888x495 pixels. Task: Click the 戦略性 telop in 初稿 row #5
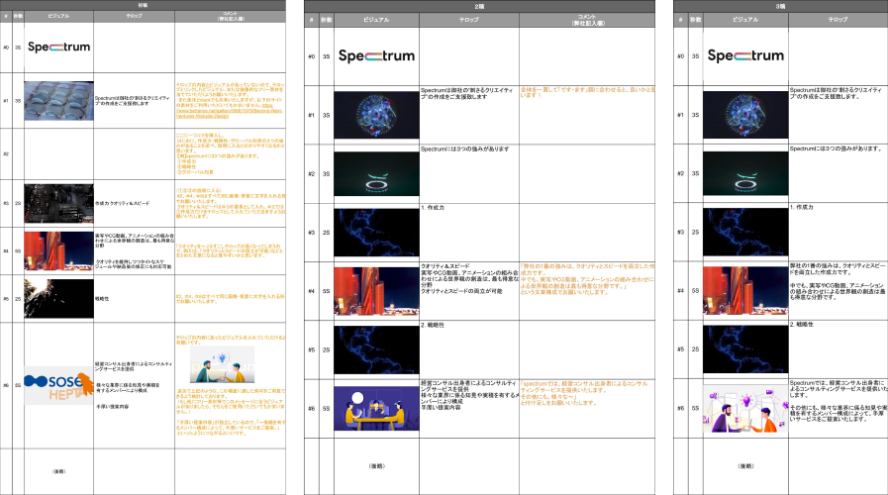coord(102,298)
